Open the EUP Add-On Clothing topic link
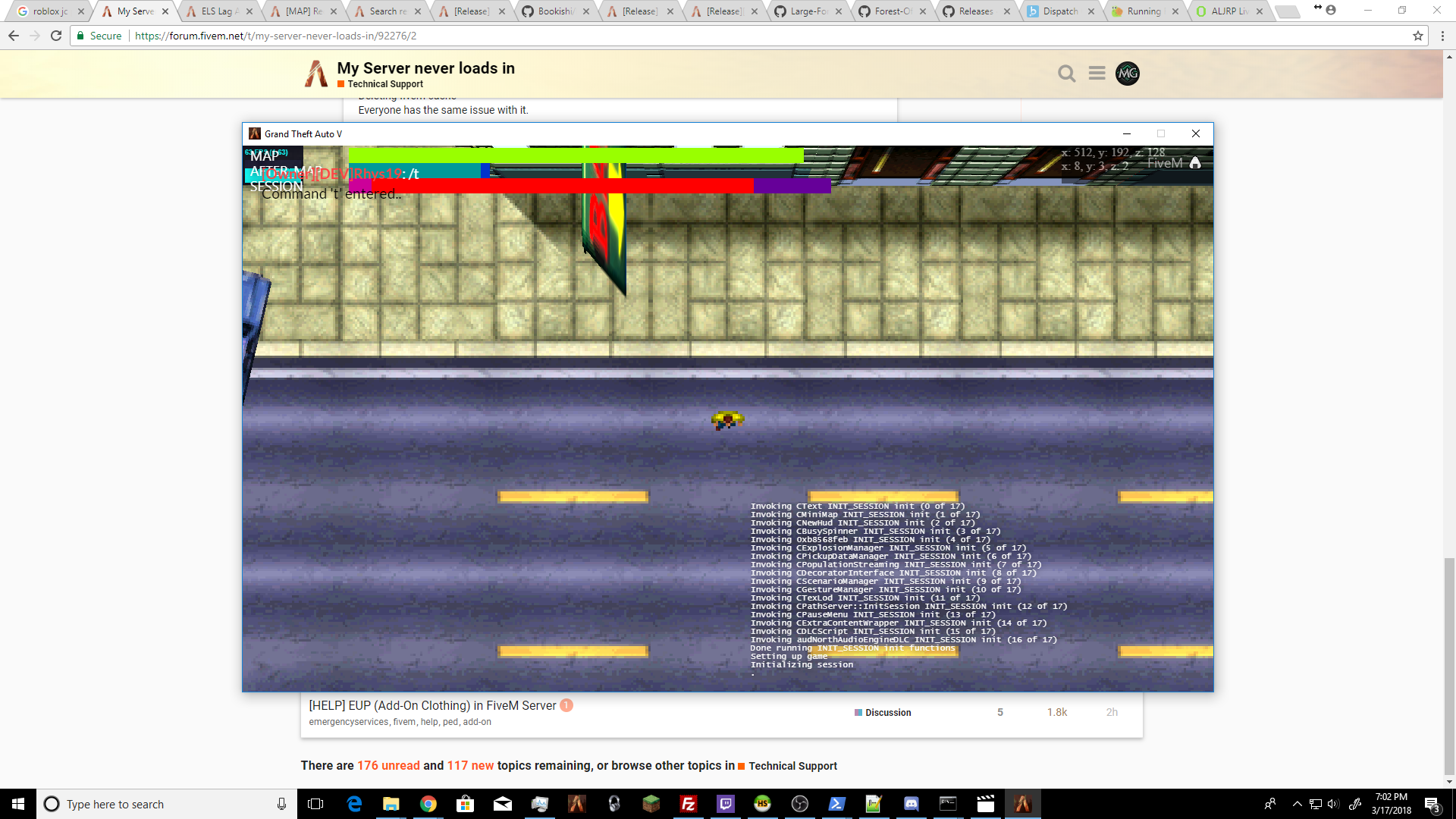 click(x=432, y=705)
